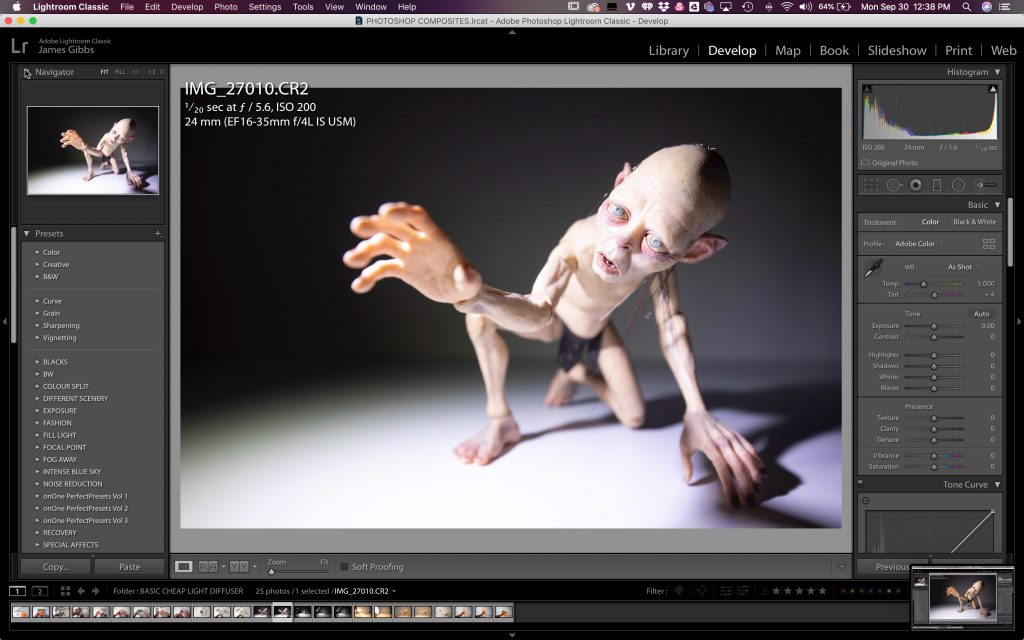Image resolution: width=1024 pixels, height=640 pixels.
Task: Open the Settings menu
Action: pos(264,7)
